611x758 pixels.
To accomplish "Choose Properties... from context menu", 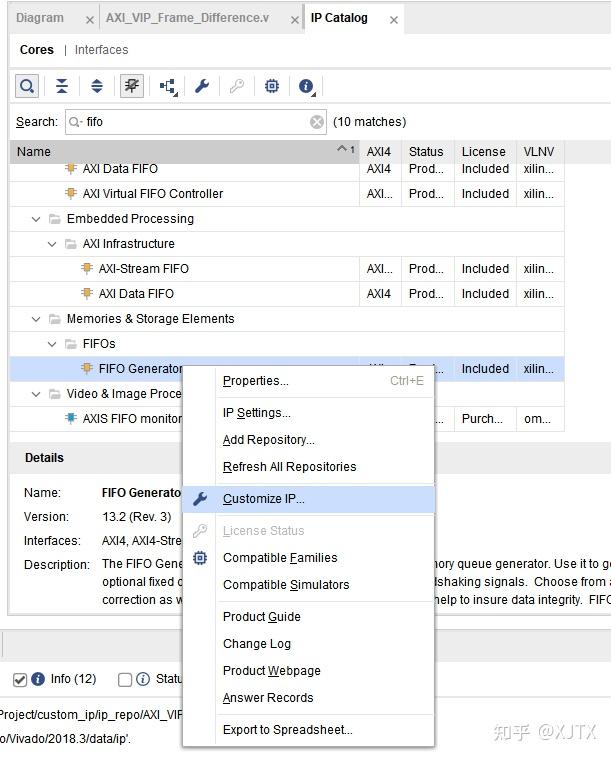I will [x=308, y=381].
